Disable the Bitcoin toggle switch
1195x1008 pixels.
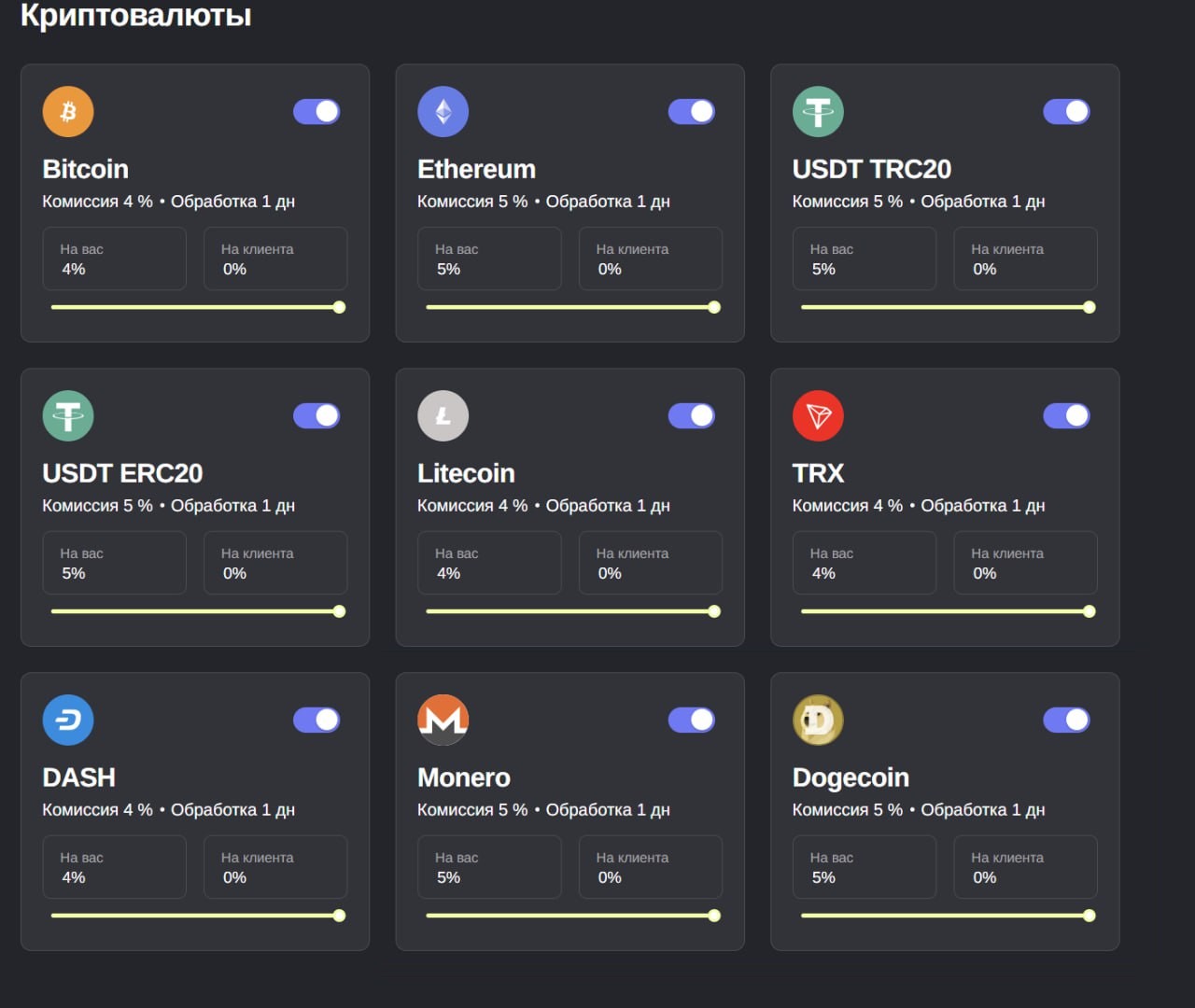316,112
